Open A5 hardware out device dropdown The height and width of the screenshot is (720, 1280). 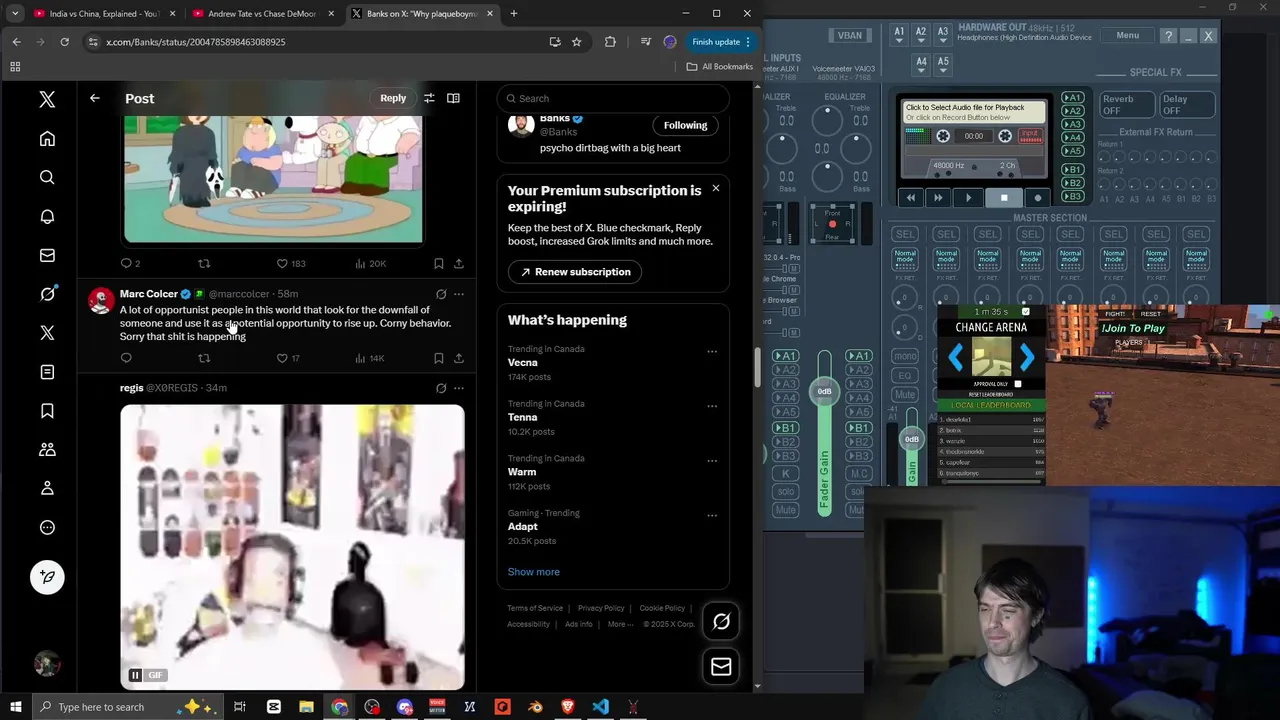coord(943,63)
